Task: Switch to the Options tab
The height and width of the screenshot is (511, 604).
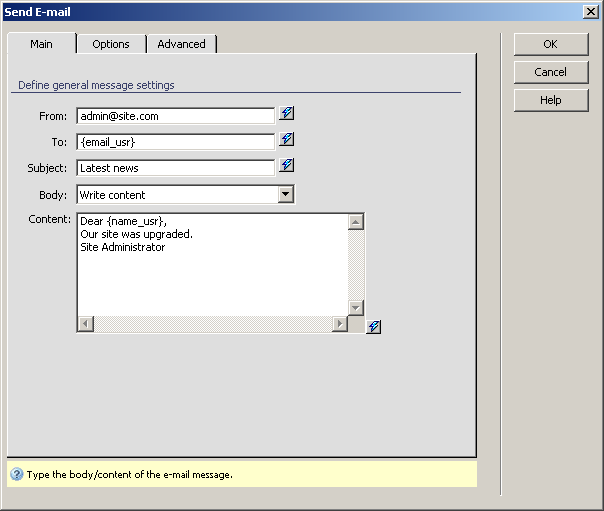Action: pyautogui.click(x=111, y=44)
